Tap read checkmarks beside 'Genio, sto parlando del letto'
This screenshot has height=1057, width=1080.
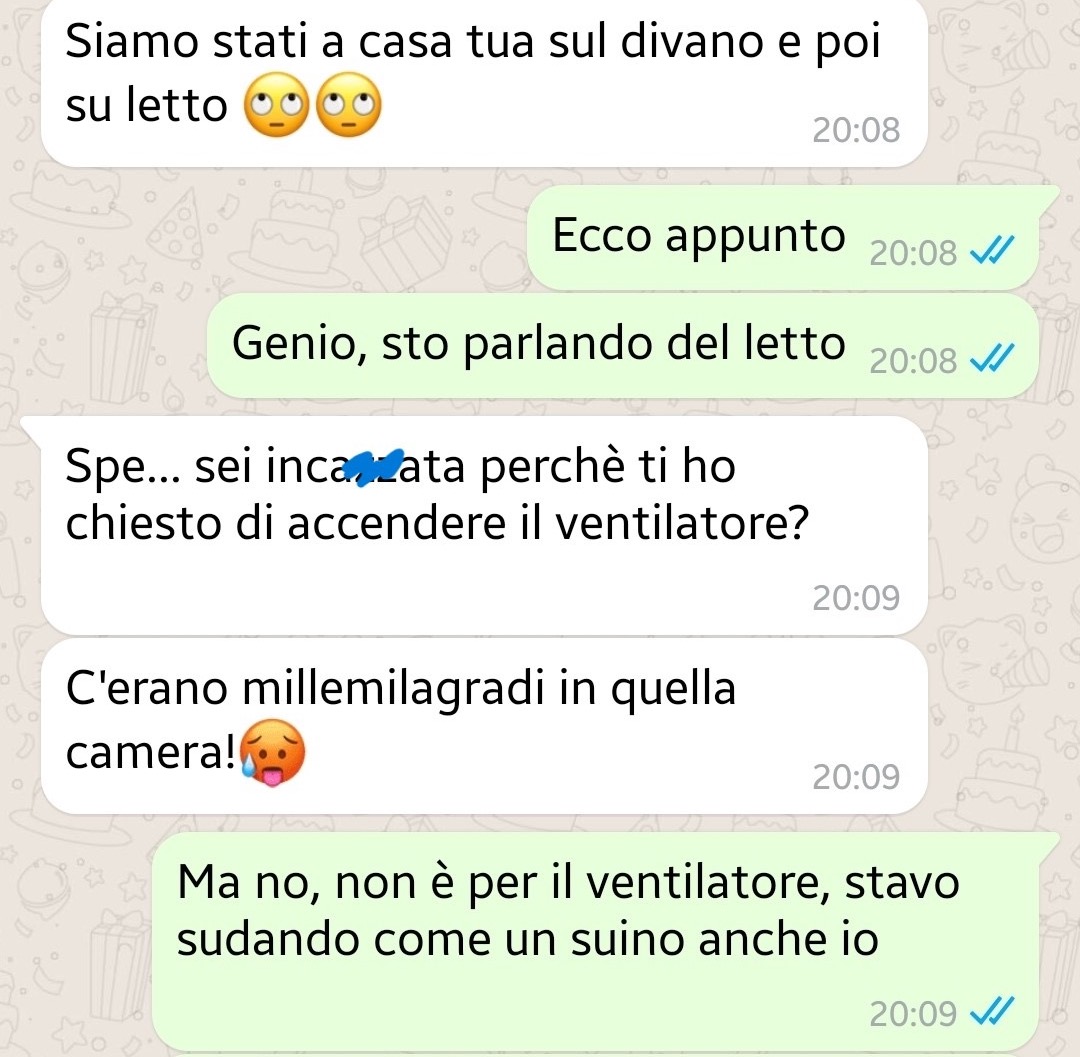[x=992, y=357]
